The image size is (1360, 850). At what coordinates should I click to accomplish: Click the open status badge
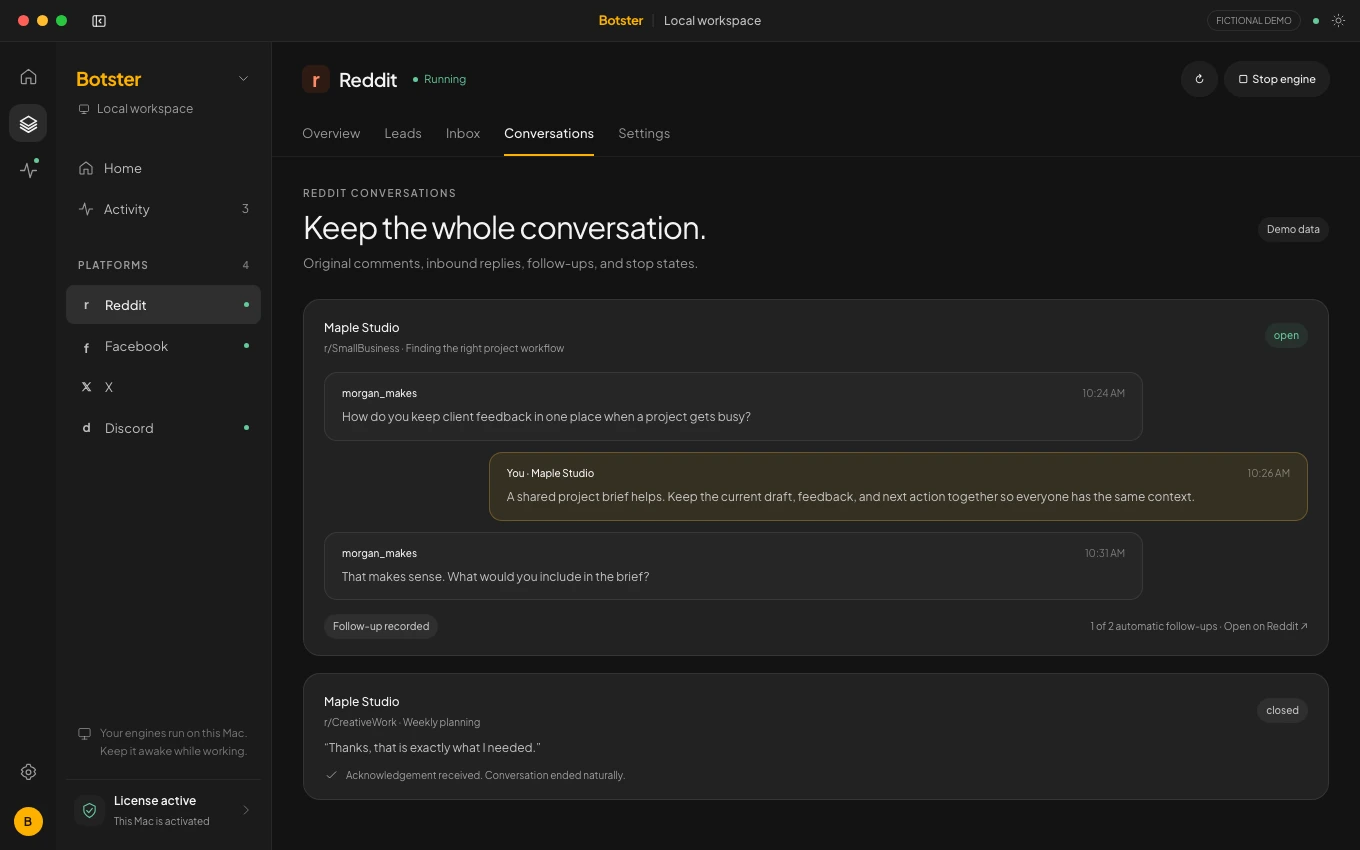pos(1286,336)
